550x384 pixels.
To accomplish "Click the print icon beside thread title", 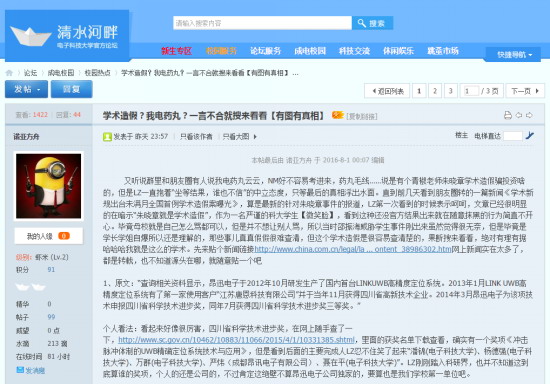I will tap(508, 115).
